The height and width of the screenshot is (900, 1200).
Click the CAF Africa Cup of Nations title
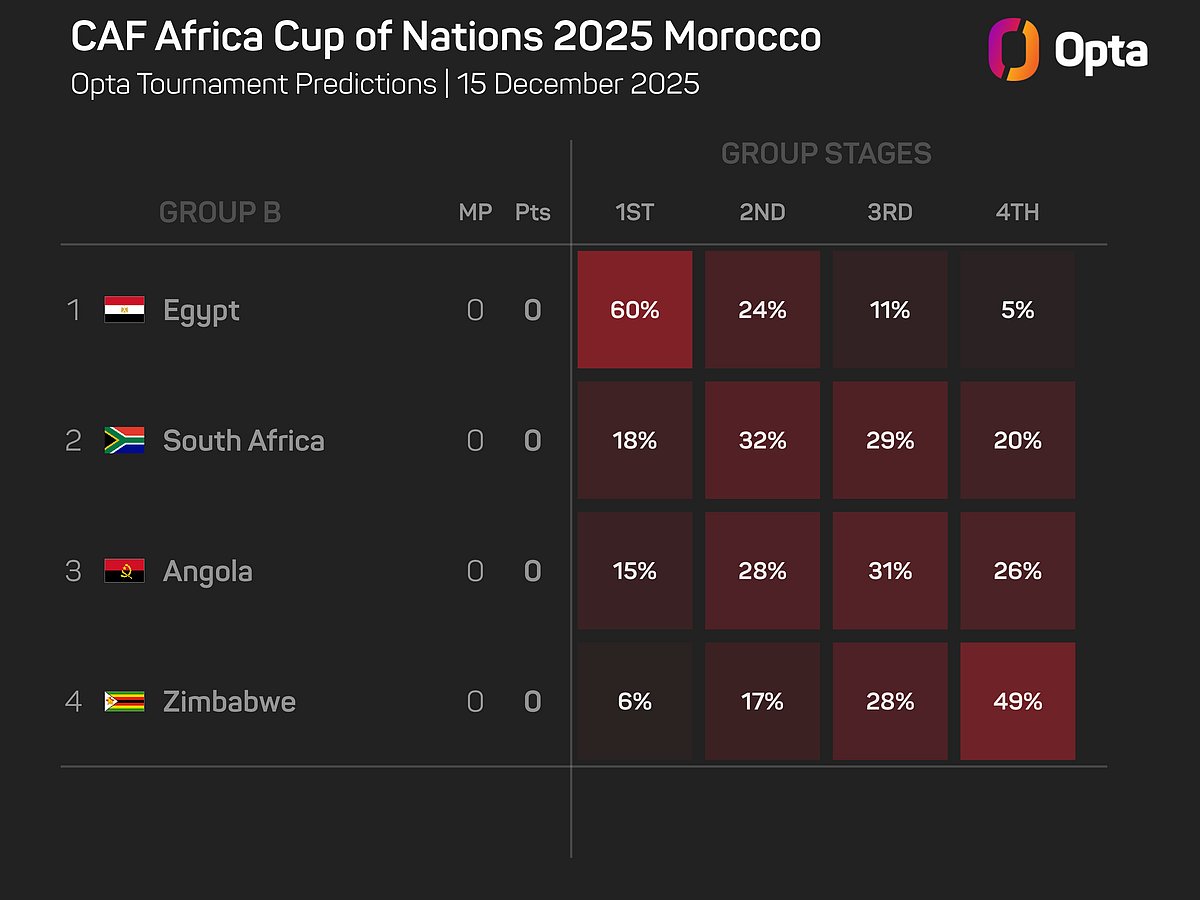click(x=446, y=38)
